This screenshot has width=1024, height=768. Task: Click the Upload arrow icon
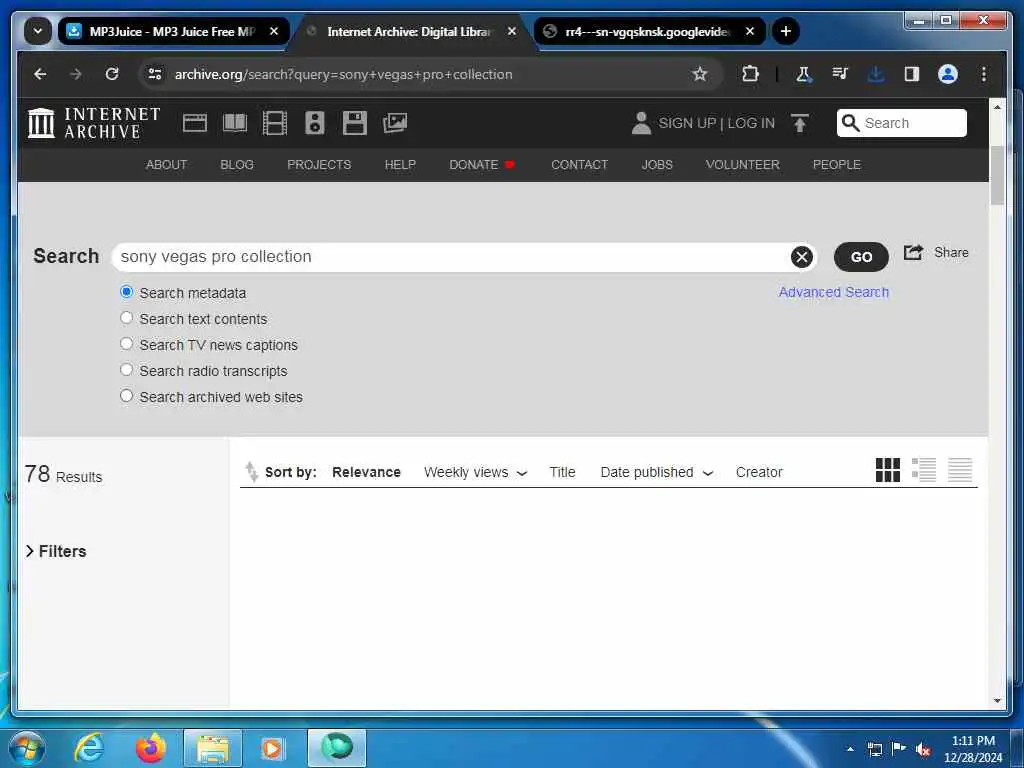[x=799, y=123]
